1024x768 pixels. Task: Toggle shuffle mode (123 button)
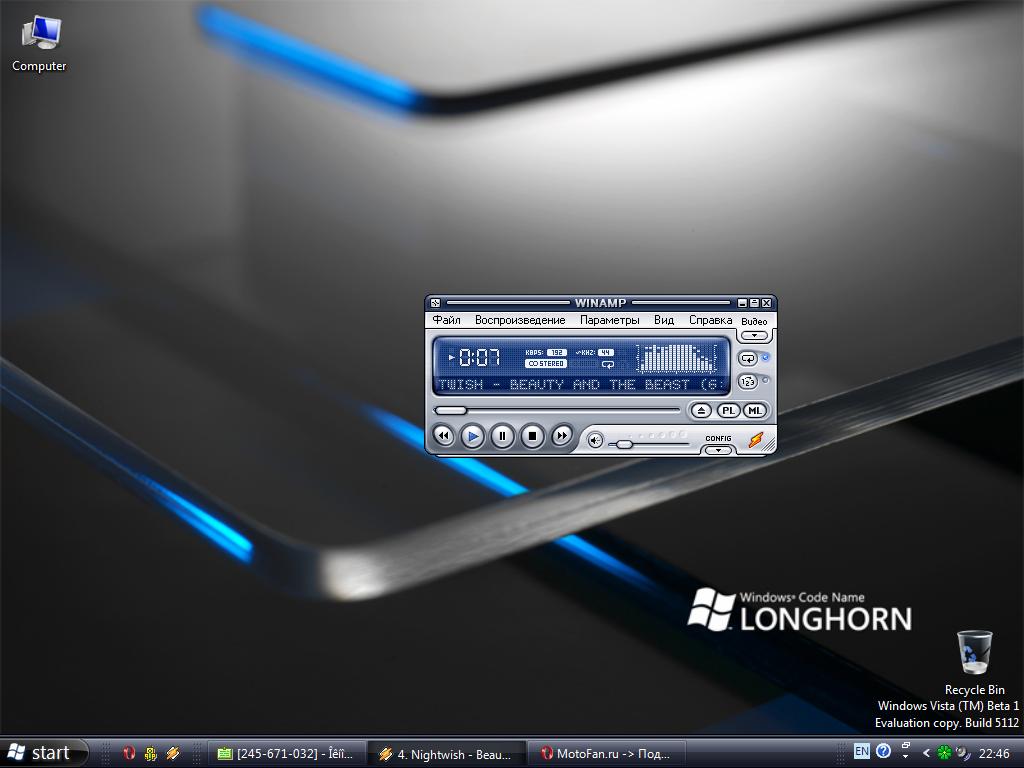[748, 381]
